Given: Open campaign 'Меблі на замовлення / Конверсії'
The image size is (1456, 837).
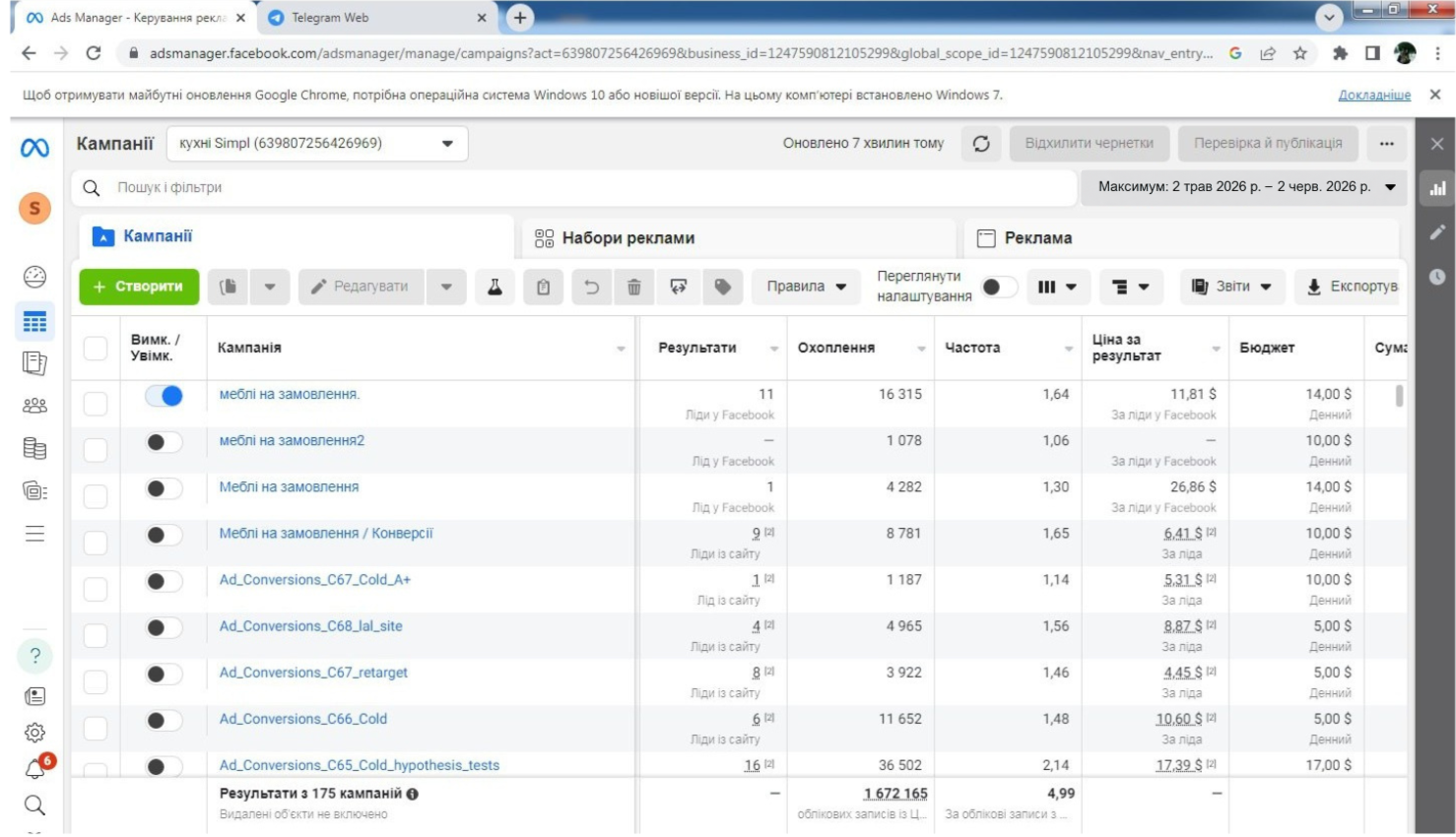Looking at the screenshot, I should point(325,534).
